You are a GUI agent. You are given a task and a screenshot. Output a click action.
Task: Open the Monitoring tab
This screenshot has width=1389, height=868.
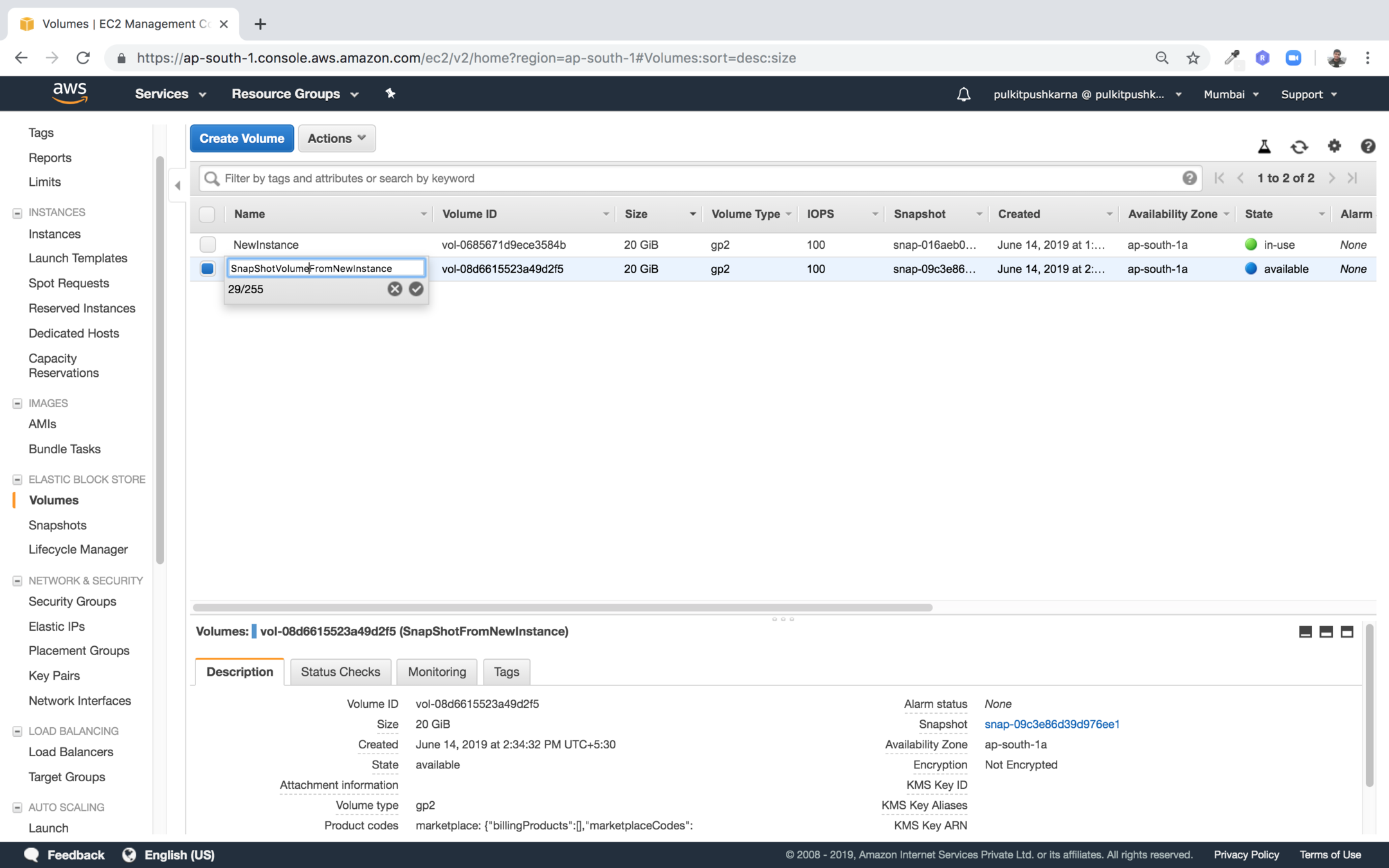click(437, 672)
